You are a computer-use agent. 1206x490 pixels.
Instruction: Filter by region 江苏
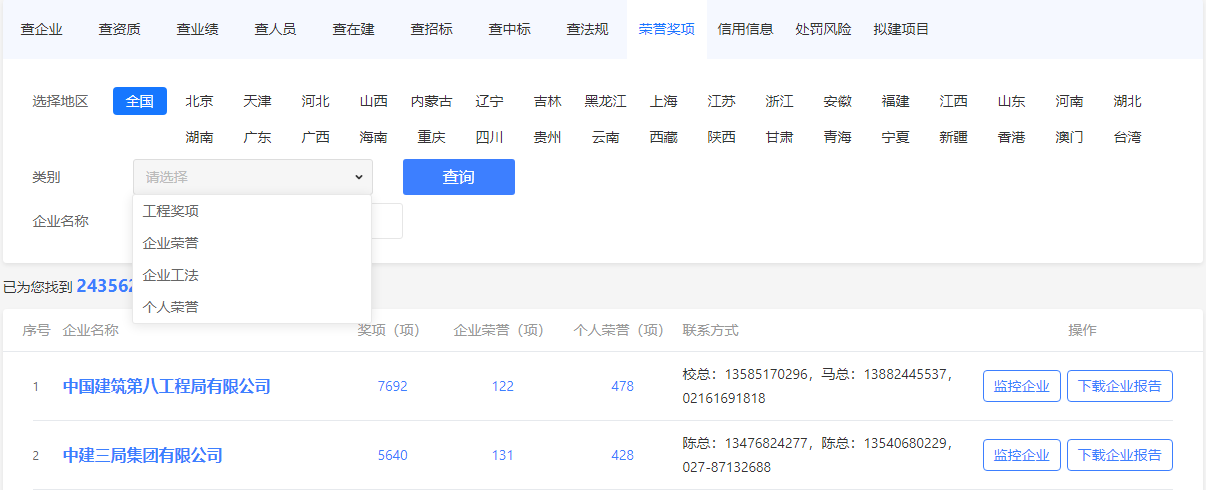[x=722, y=101]
